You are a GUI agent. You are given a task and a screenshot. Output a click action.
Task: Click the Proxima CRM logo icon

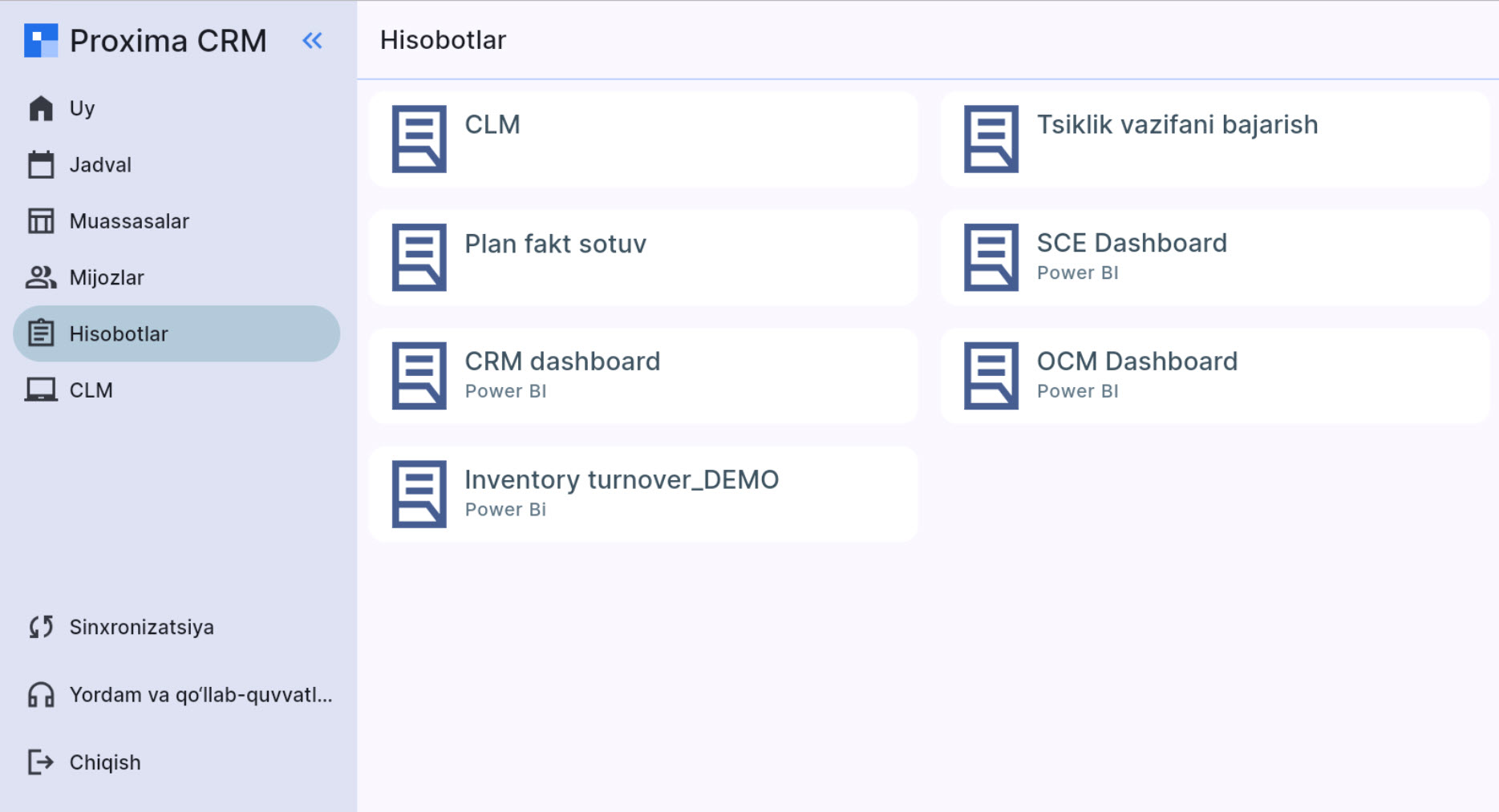pyautogui.click(x=41, y=41)
